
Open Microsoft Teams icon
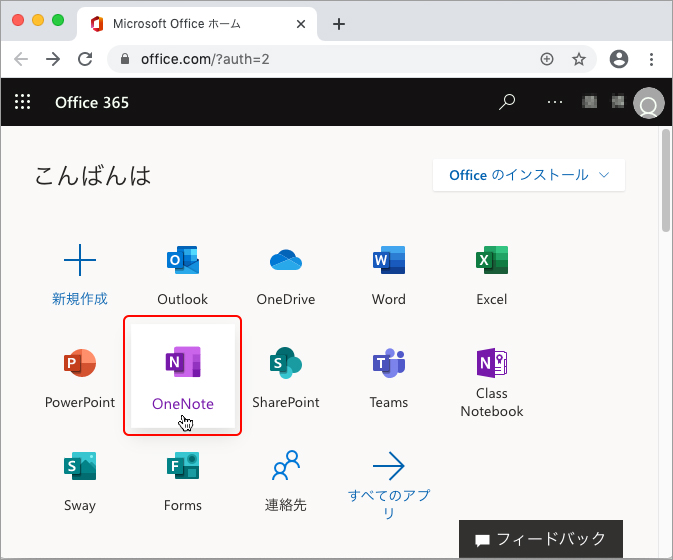pos(388,365)
